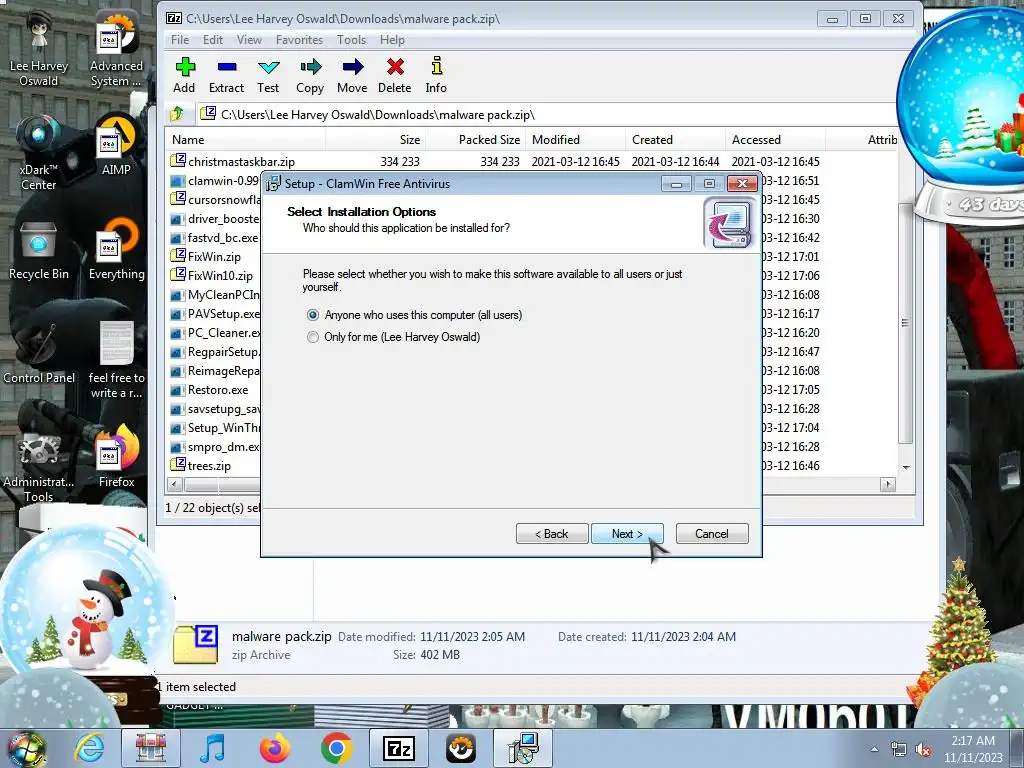The width and height of the screenshot is (1024, 768).
Task: Sort by the Modified column header
Action: [575, 140]
